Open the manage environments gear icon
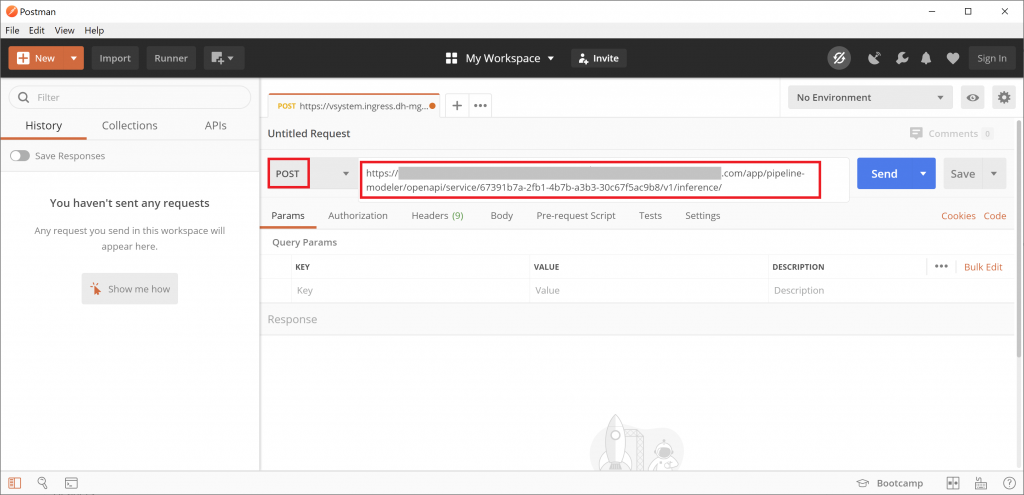The height and width of the screenshot is (495, 1024). (x=1004, y=97)
